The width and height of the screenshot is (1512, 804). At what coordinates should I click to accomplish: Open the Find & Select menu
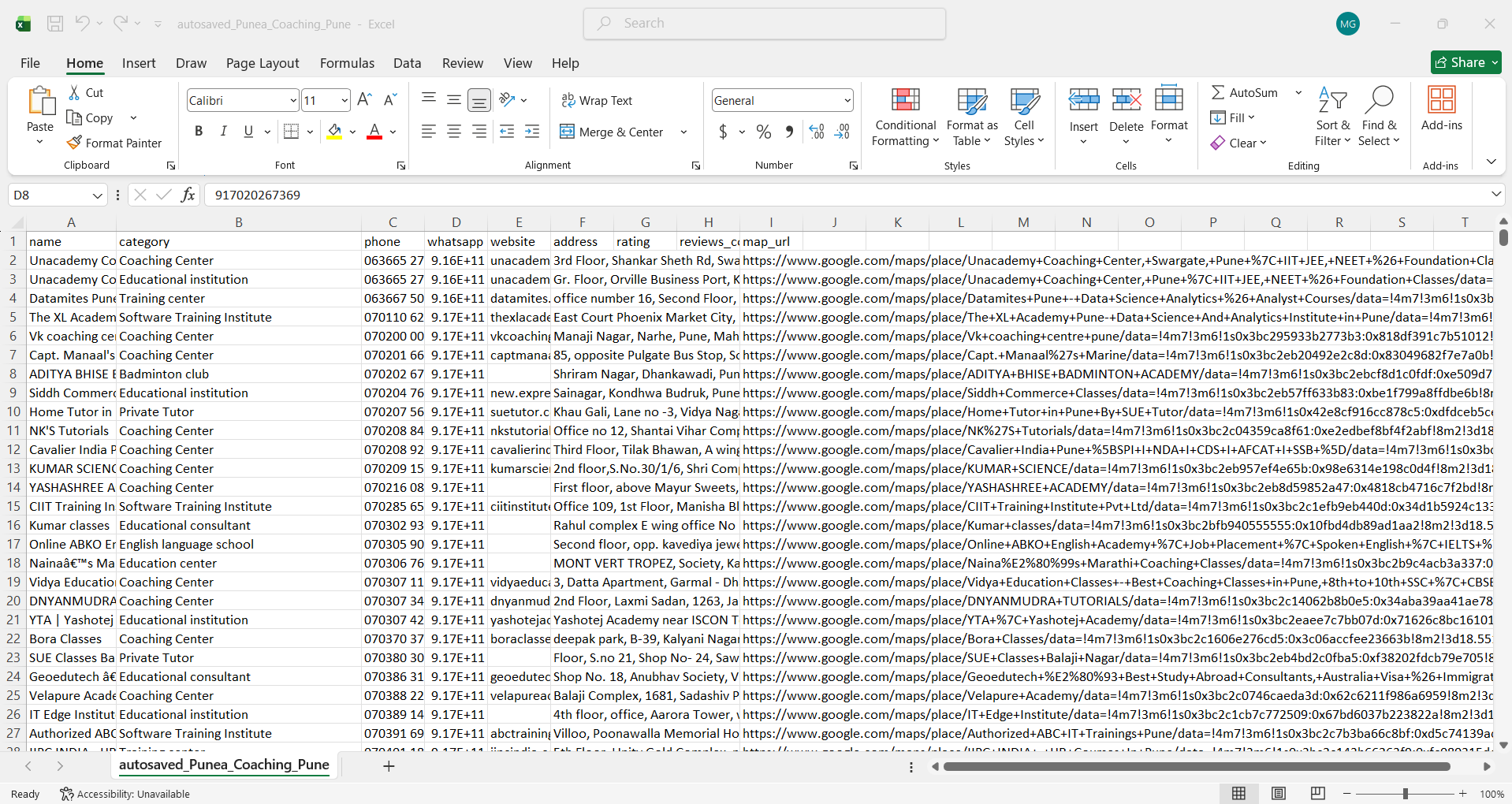point(1379,117)
